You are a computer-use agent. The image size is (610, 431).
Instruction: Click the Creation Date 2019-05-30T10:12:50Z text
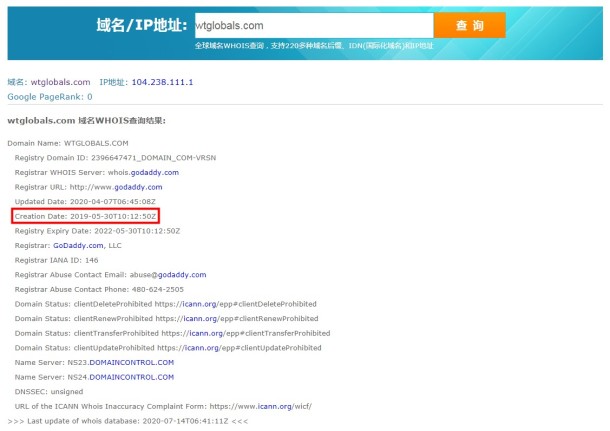coord(85,216)
